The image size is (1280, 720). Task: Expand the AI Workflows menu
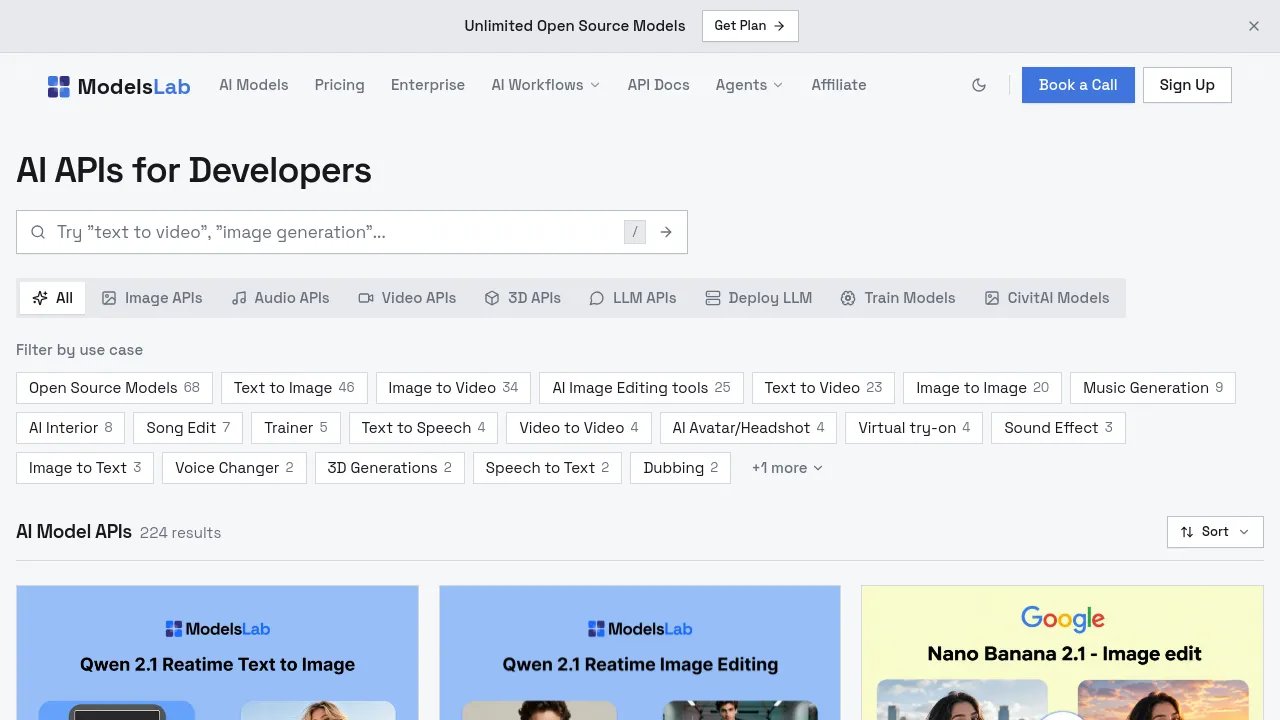546,85
